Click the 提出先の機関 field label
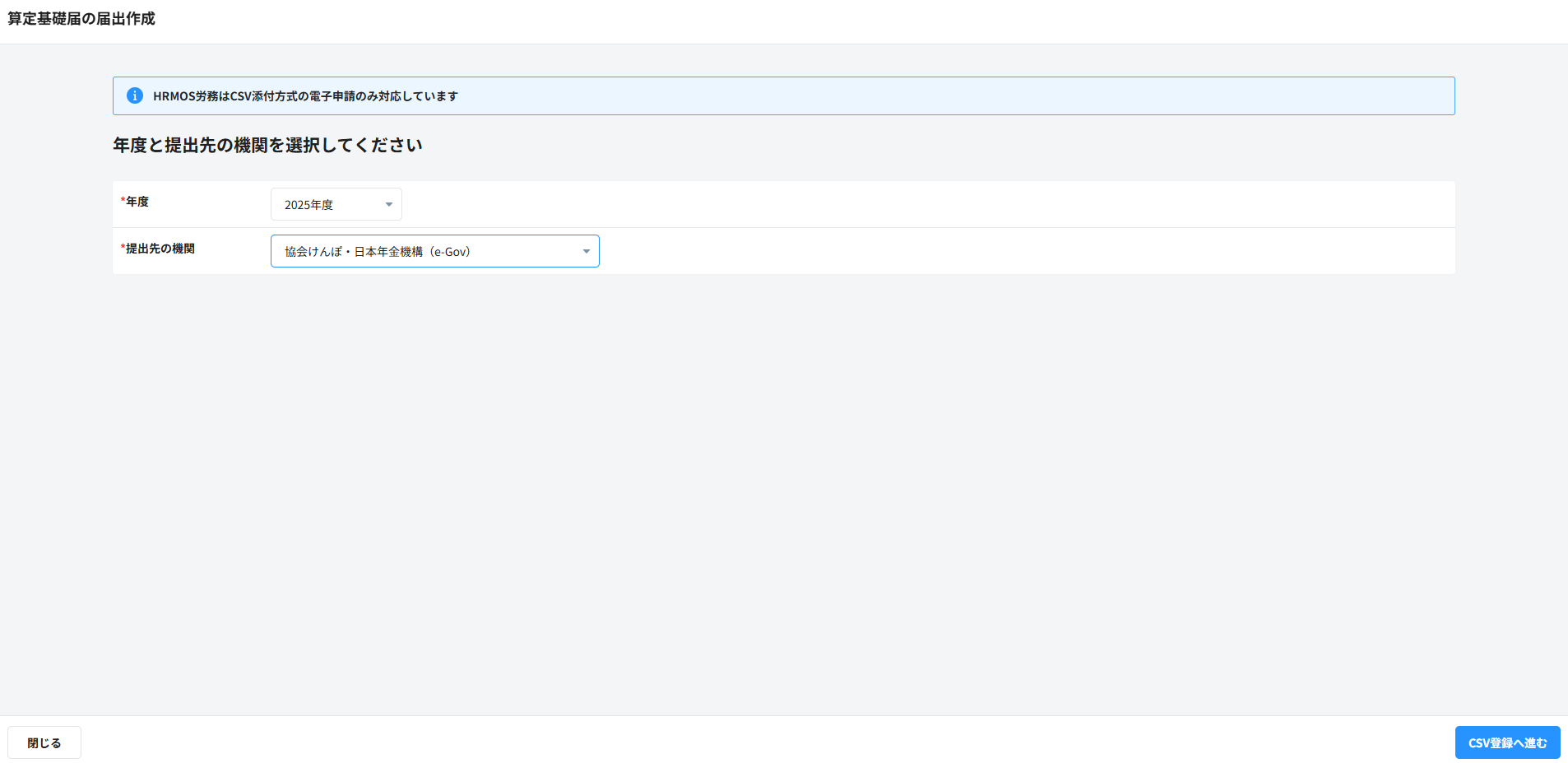This screenshot has width=1568, height=763. pyautogui.click(x=160, y=249)
